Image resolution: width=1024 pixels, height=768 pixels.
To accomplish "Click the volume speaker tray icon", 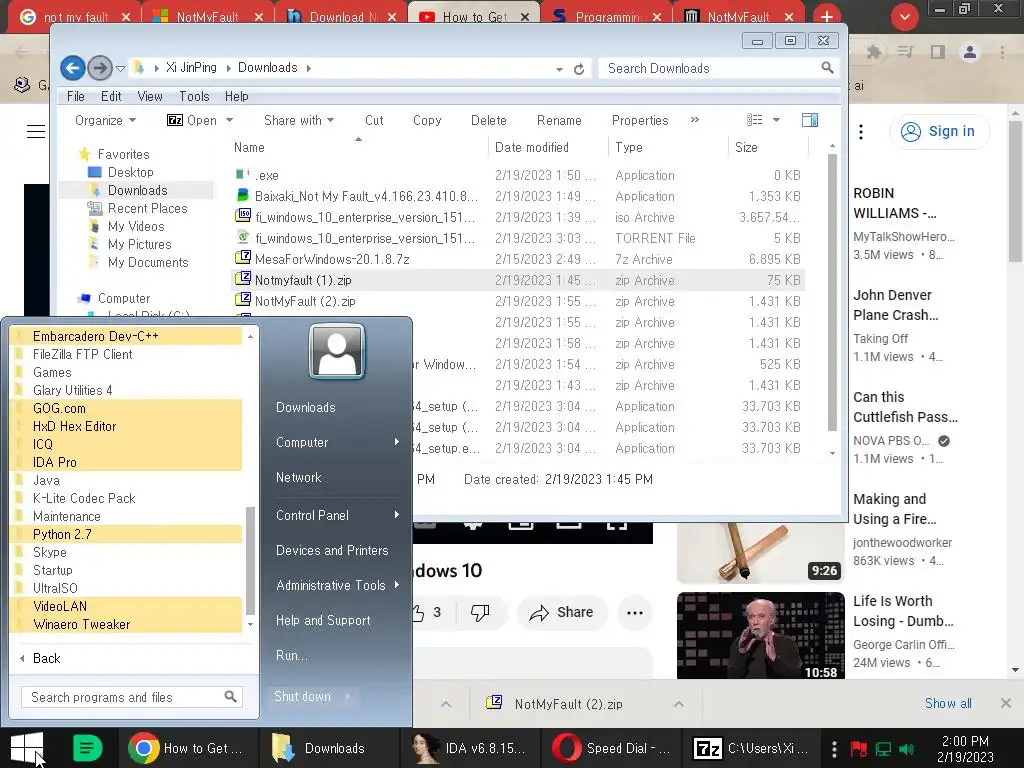I will point(906,748).
